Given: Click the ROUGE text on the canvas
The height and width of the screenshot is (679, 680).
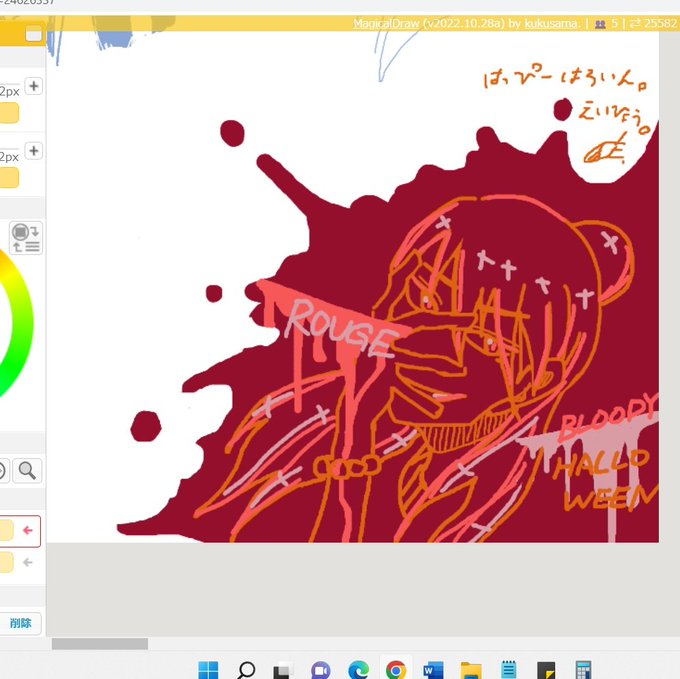Looking at the screenshot, I should pos(340,330).
